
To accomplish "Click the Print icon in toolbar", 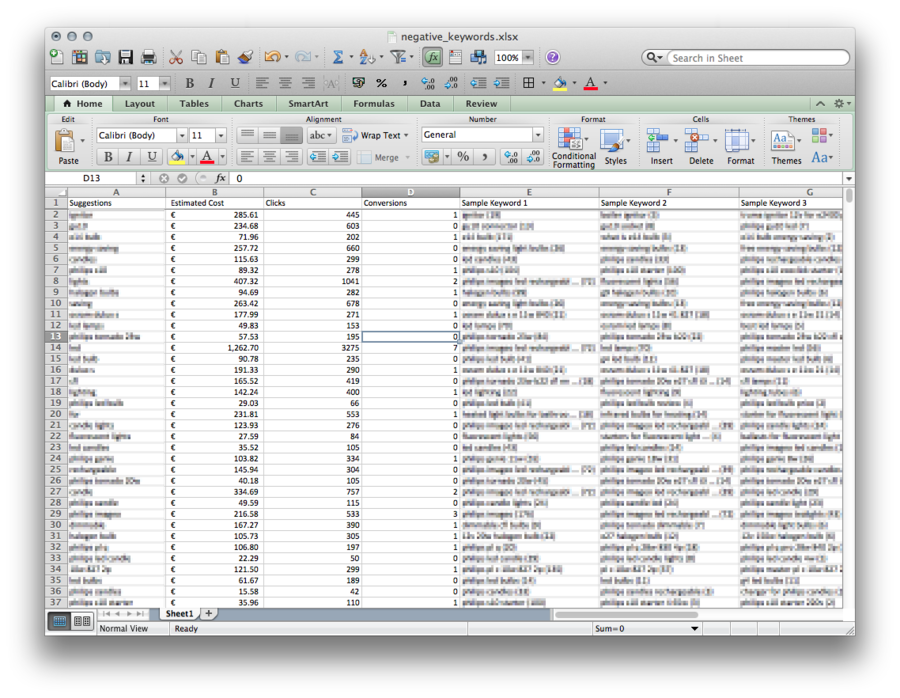I will [x=148, y=58].
